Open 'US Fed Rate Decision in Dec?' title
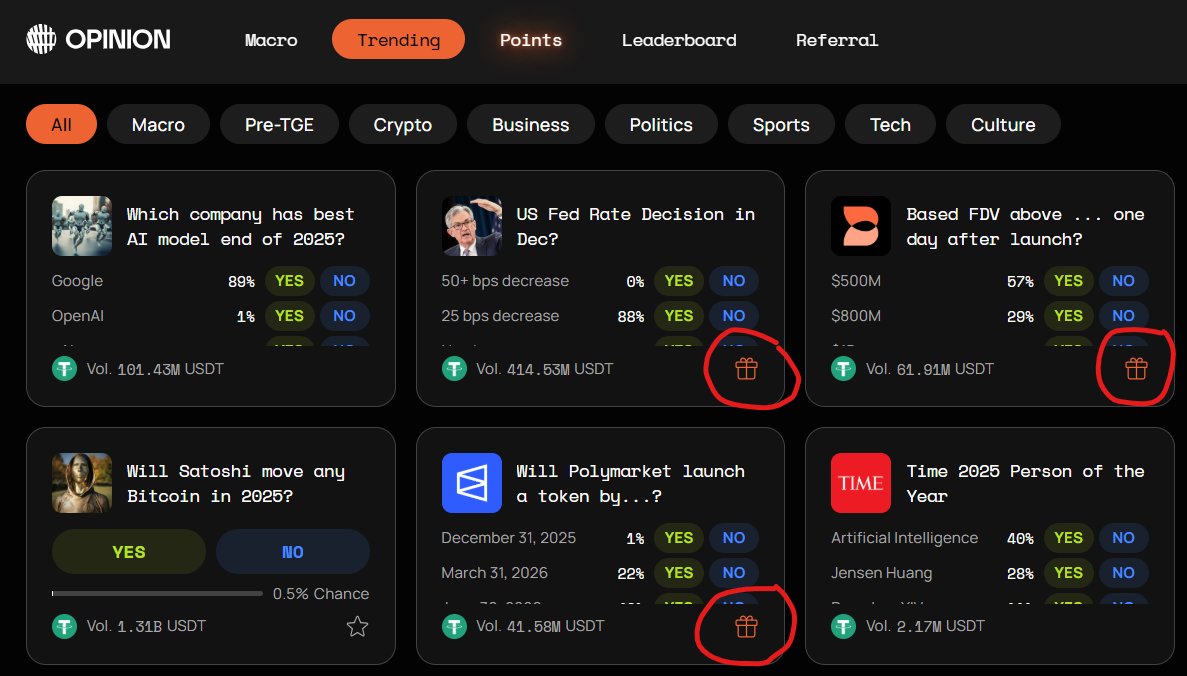Image resolution: width=1187 pixels, height=676 pixels. click(635, 226)
